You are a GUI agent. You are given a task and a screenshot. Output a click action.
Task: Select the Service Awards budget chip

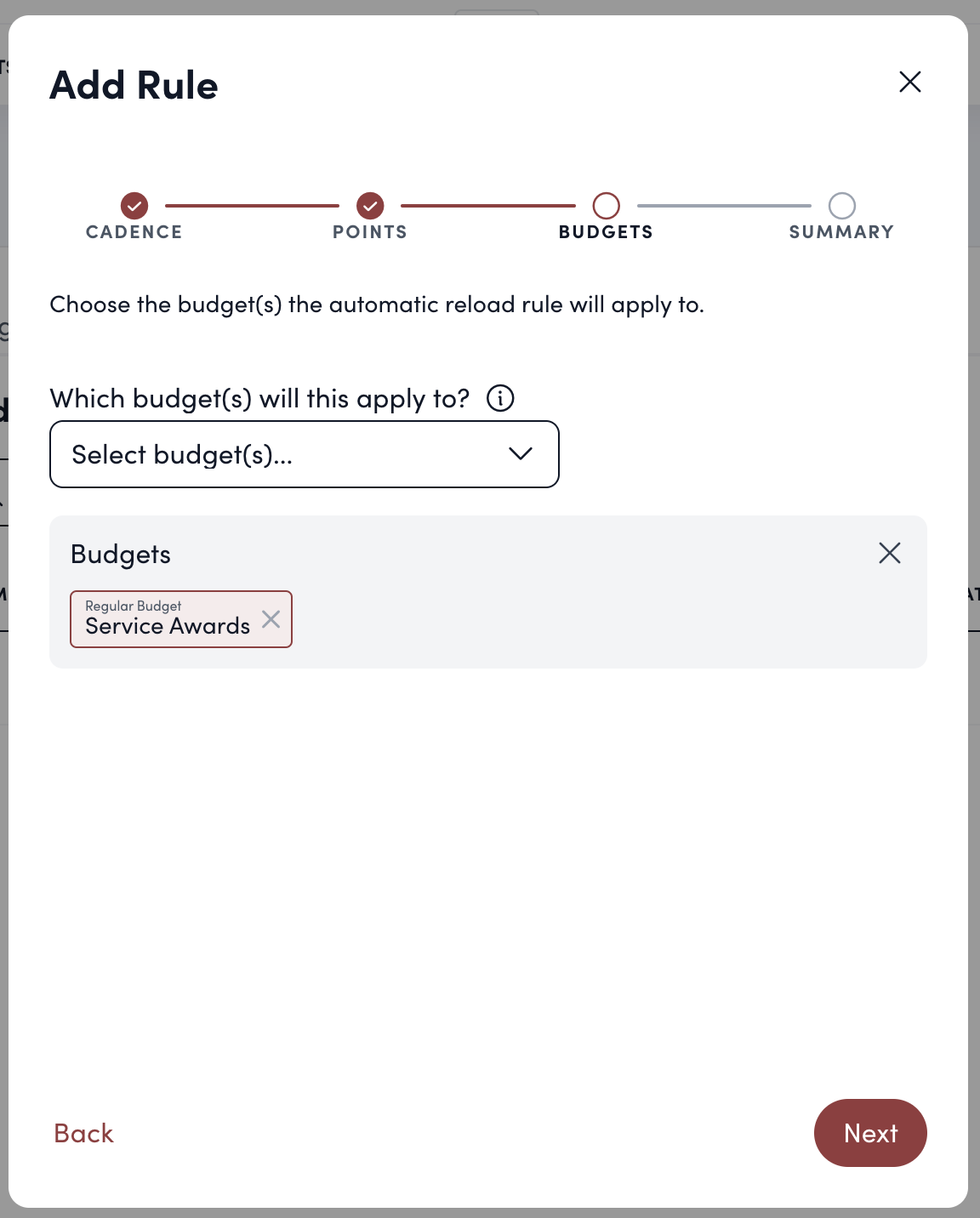[x=167, y=620]
